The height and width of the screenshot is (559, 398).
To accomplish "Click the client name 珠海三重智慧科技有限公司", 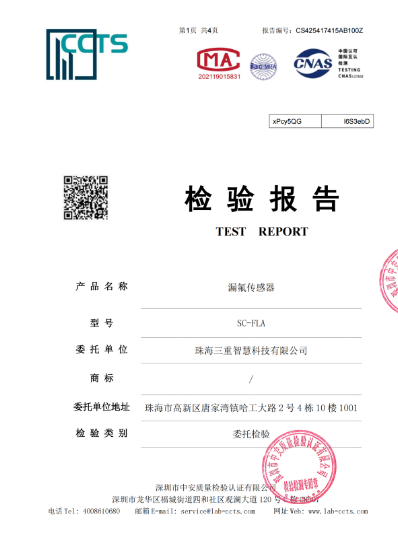I will tap(251, 351).
